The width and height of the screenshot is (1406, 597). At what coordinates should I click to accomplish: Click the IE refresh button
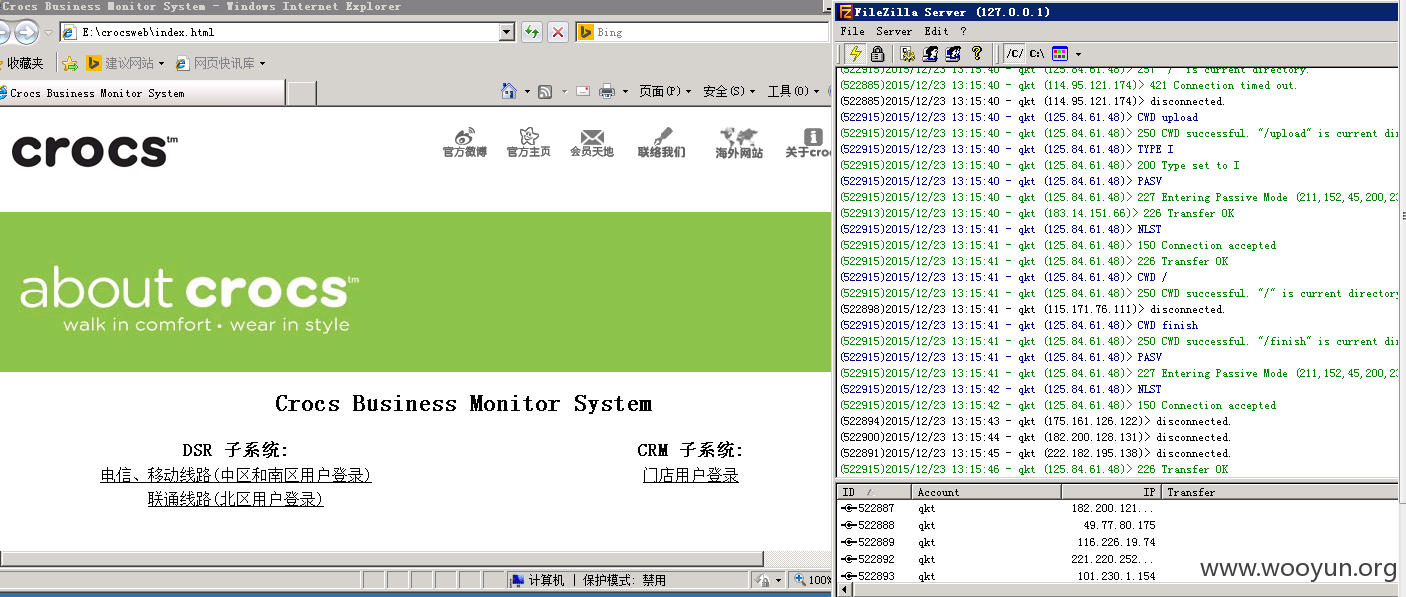point(532,32)
